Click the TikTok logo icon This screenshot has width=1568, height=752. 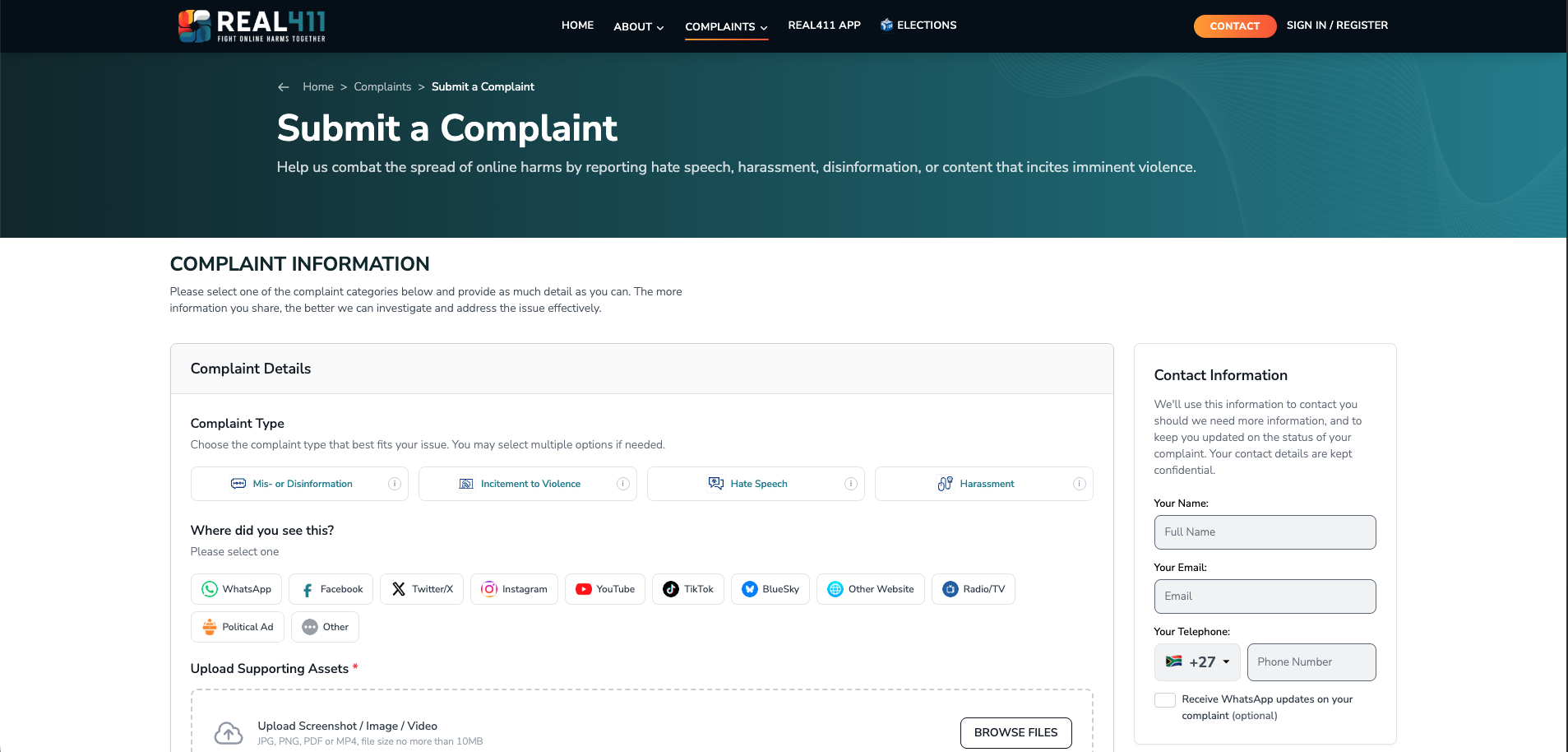tap(671, 589)
